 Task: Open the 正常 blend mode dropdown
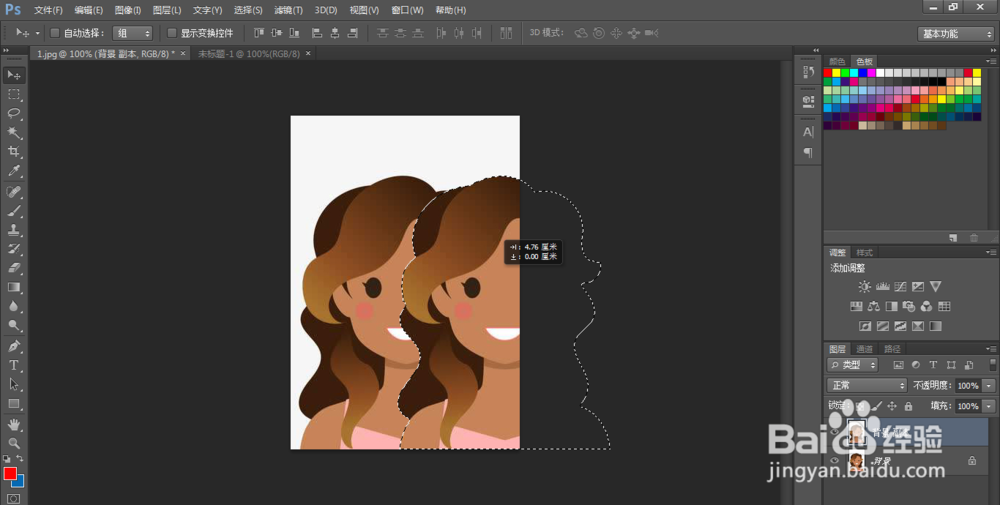867,385
